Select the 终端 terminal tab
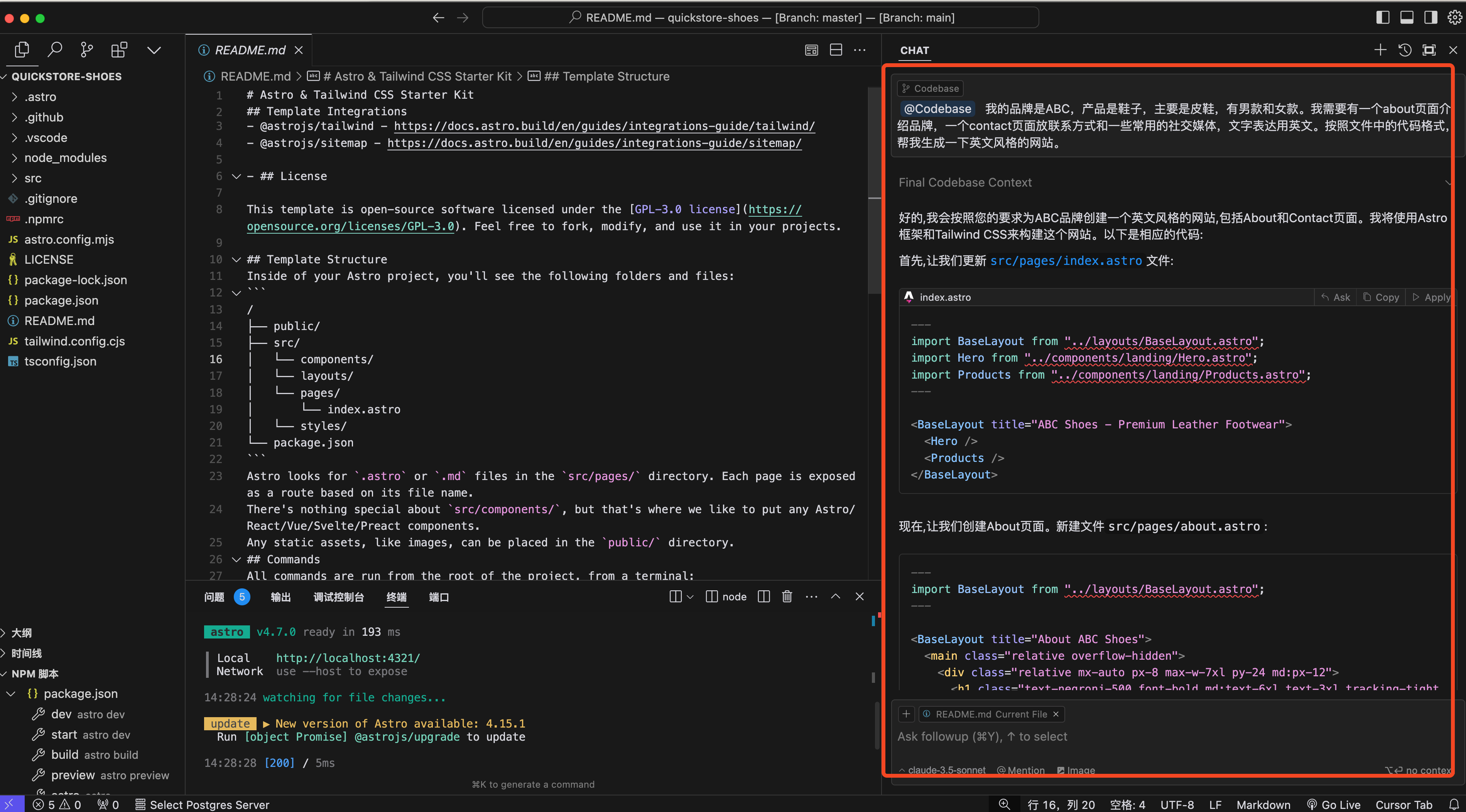1466x812 pixels. click(x=397, y=596)
